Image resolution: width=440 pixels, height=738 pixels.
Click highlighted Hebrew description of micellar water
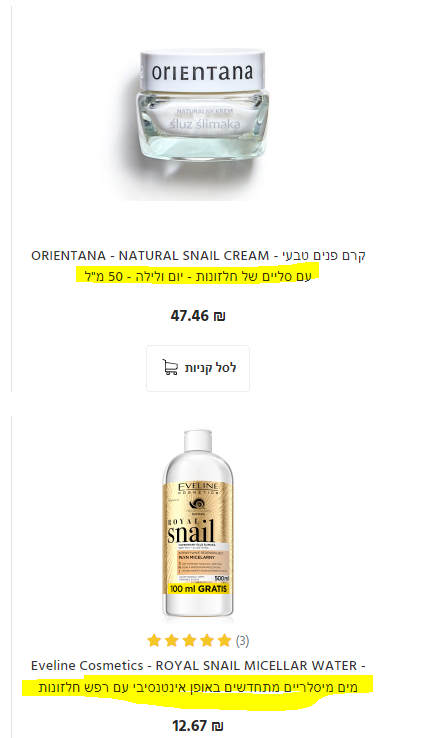tap(198, 687)
